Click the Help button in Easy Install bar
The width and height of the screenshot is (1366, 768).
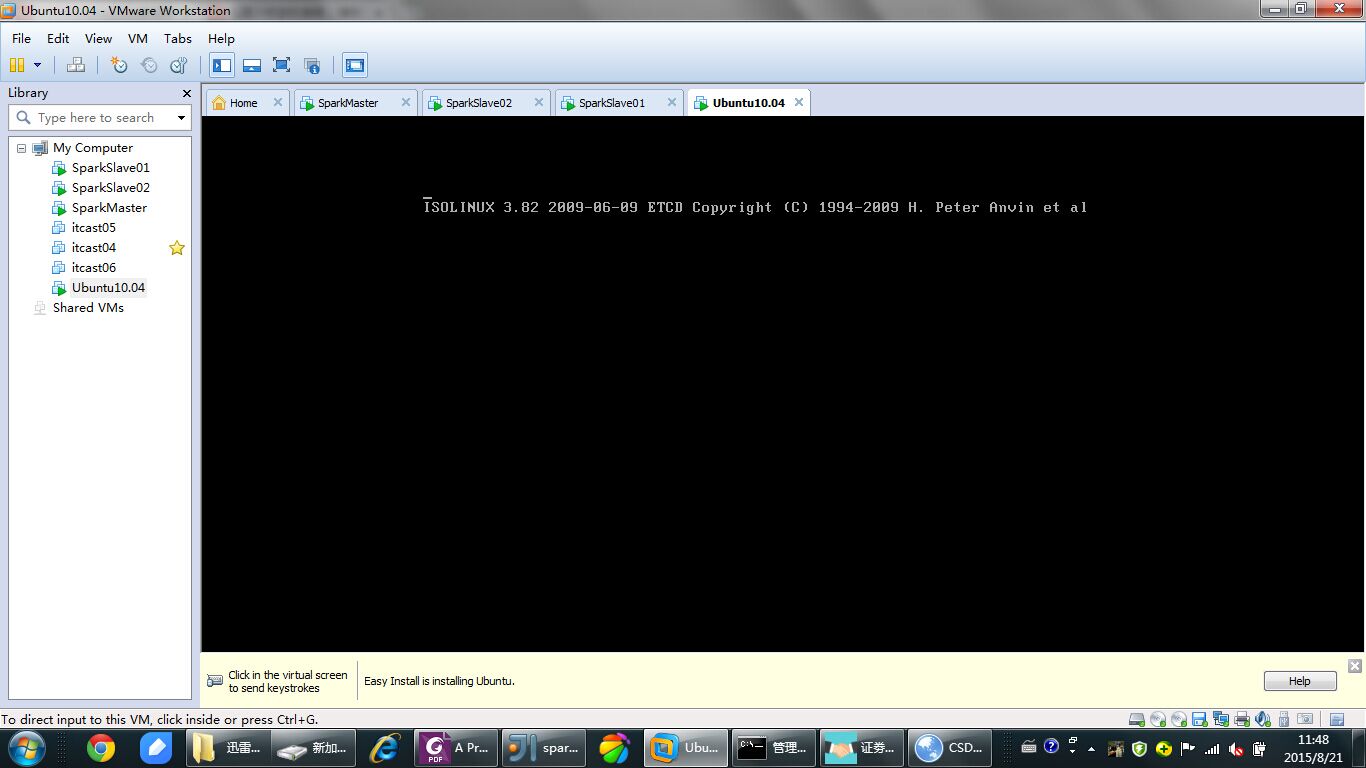tap(1300, 681)
